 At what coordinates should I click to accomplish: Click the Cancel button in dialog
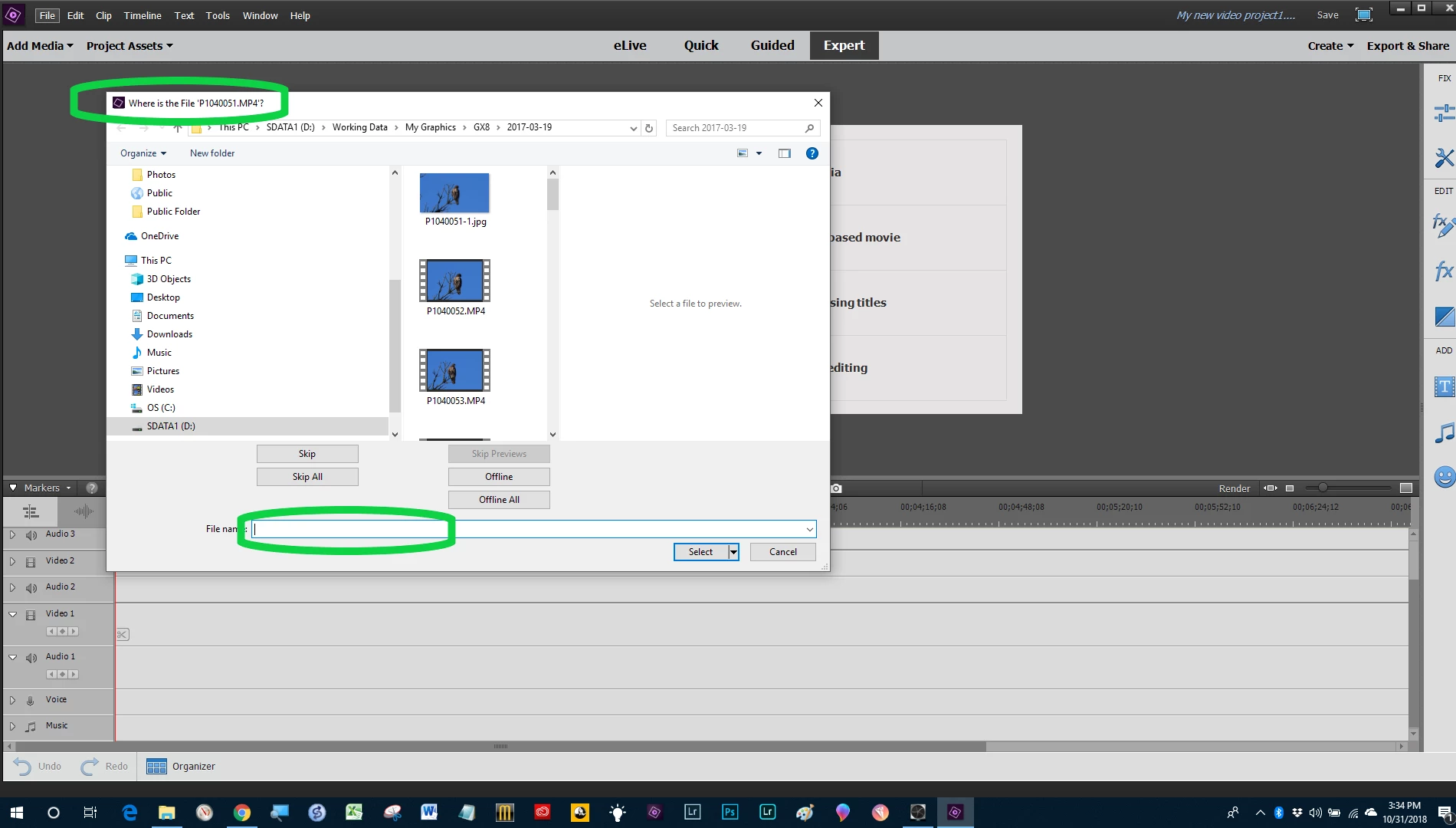(x=782, y=552)
